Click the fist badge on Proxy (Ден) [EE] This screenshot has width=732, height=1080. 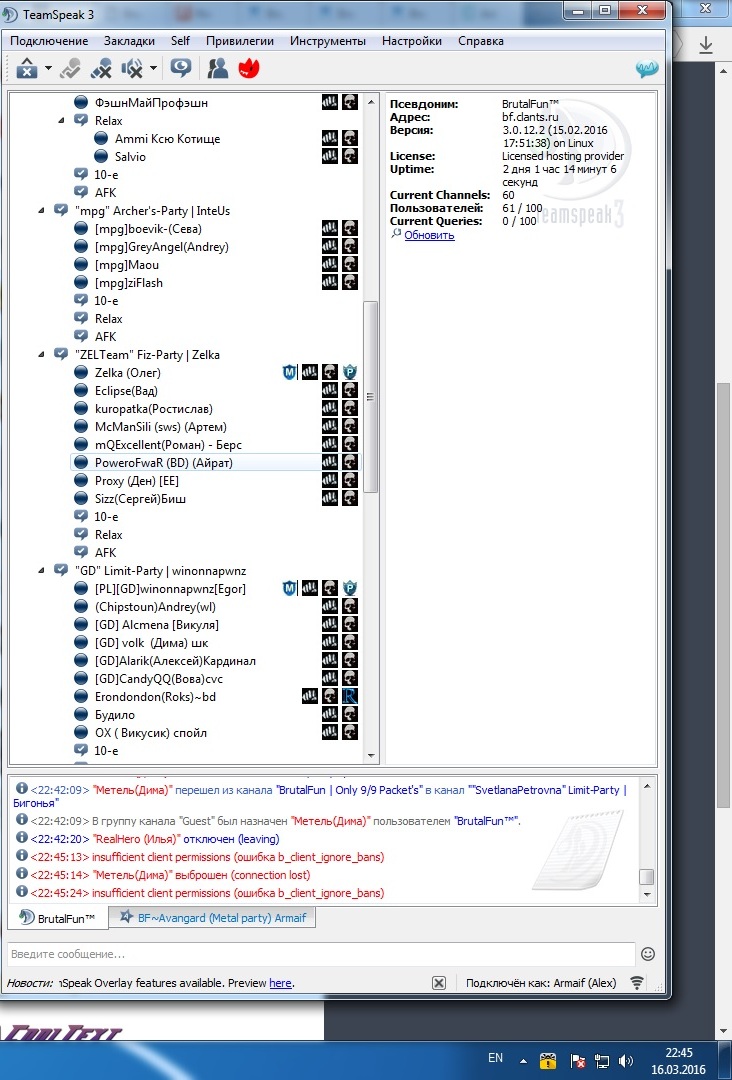(330, 480)
